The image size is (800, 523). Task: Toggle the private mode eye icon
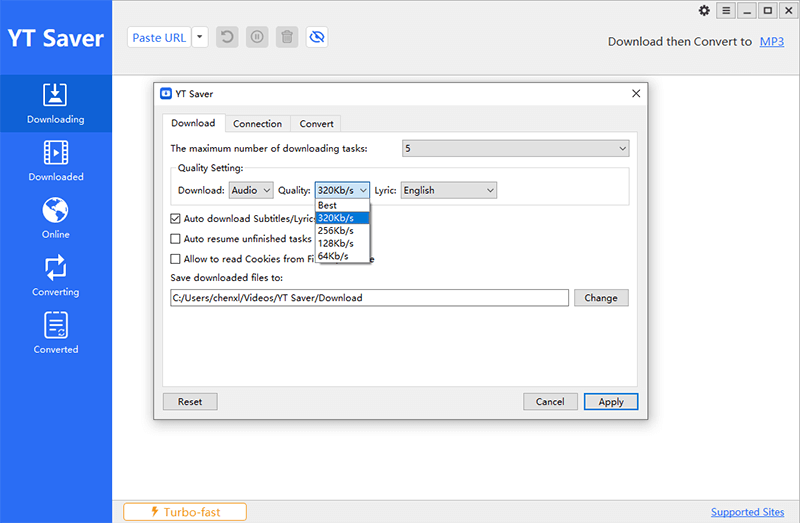pos(318,38)
